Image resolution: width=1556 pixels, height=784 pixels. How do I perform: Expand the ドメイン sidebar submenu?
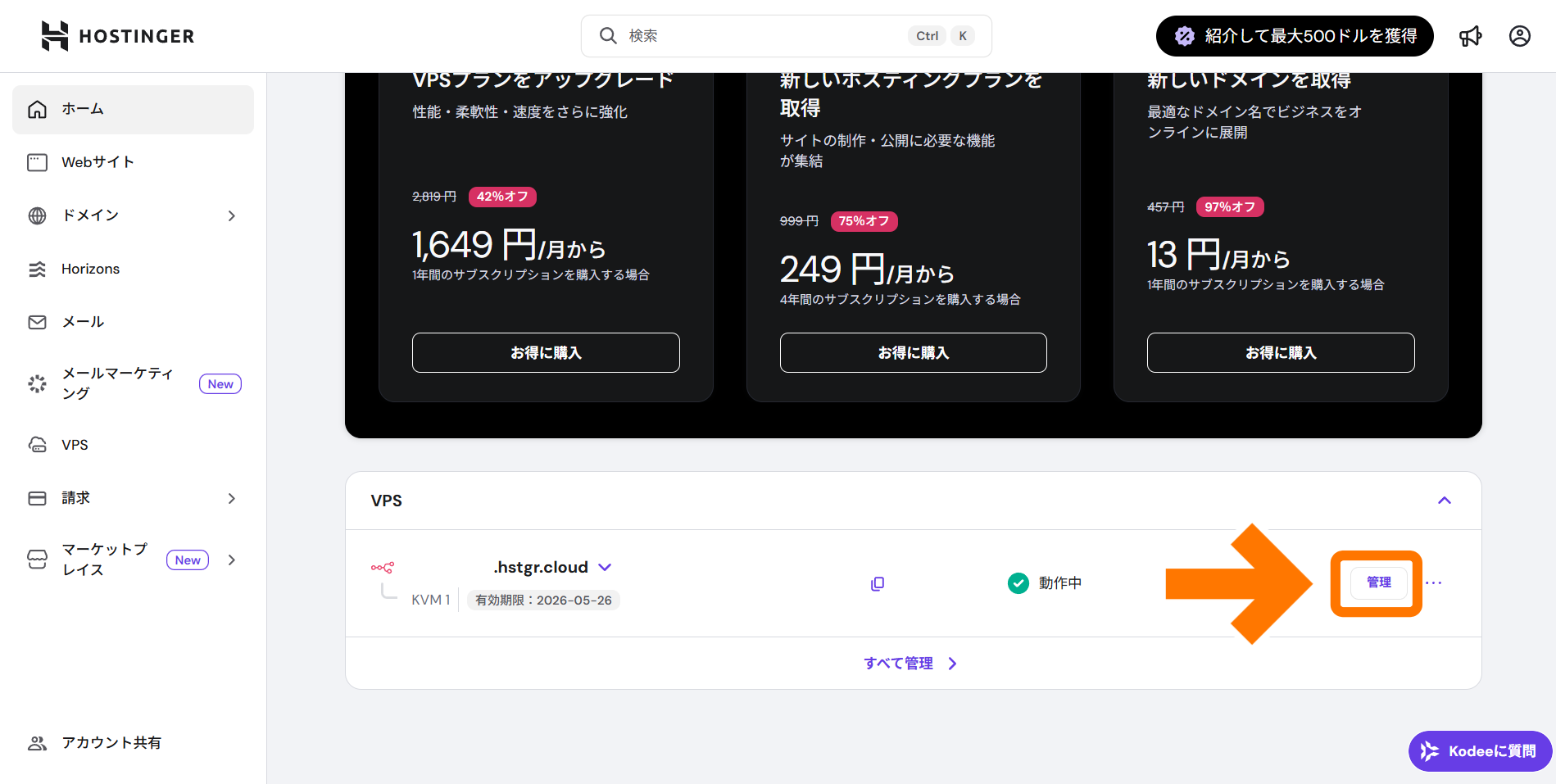click(232, 216)
